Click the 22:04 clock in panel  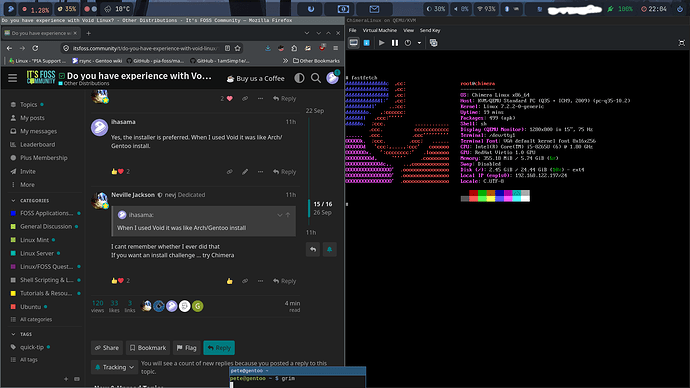tap(653, 9)
